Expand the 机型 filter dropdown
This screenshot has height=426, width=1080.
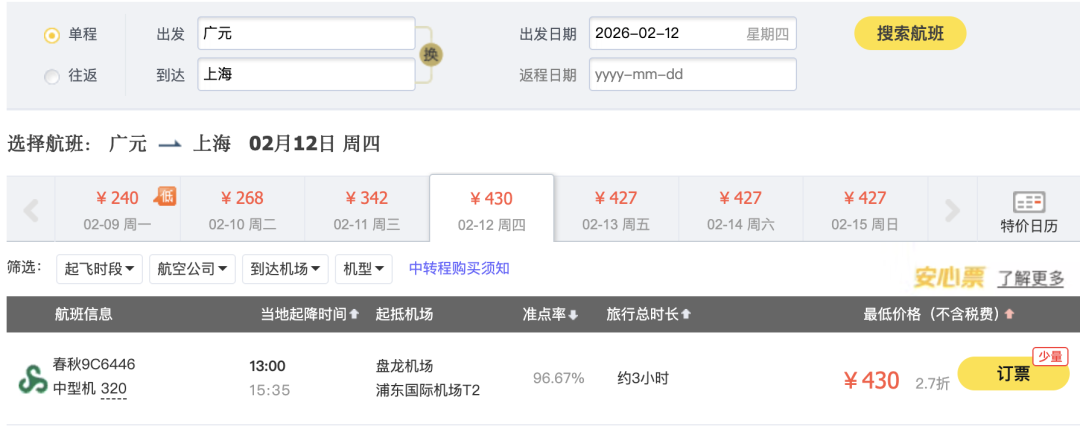tap(363, 269)
